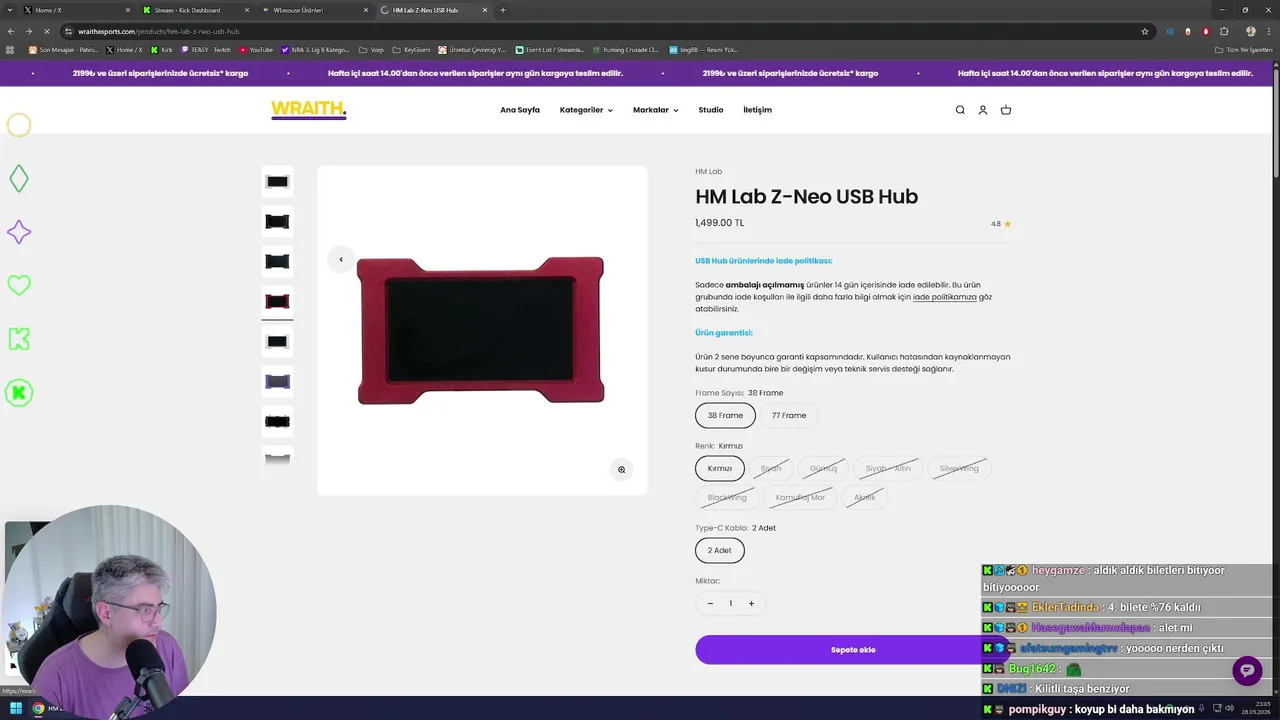Close the Home / X tab

[x=127, y=10]
